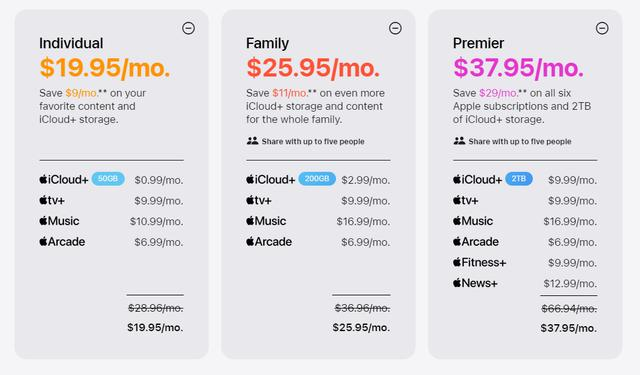Click the Apple Arcade logo in Individual plan

(x=62, y=242)
